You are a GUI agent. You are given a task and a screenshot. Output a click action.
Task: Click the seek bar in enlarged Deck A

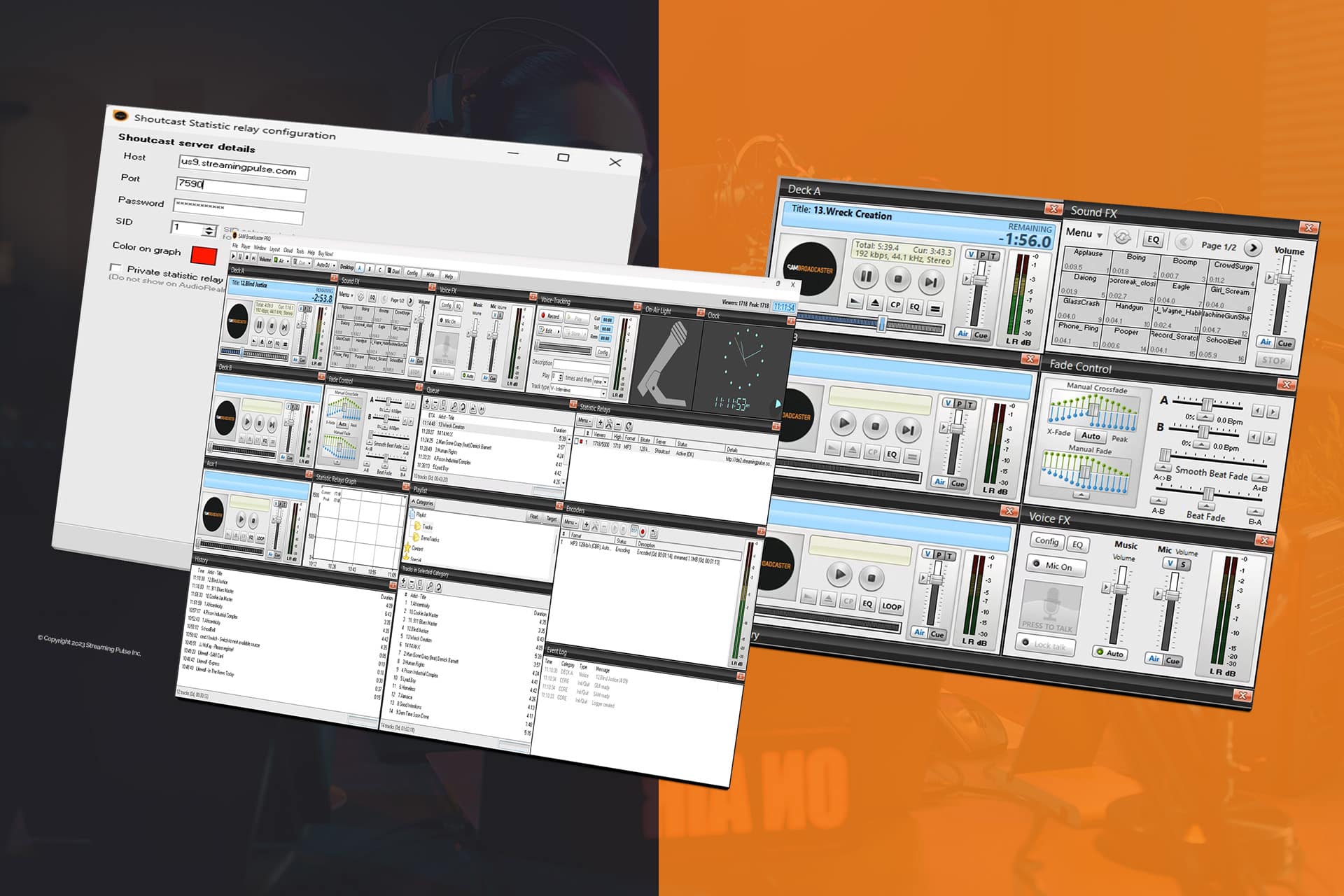click(871, 323)
